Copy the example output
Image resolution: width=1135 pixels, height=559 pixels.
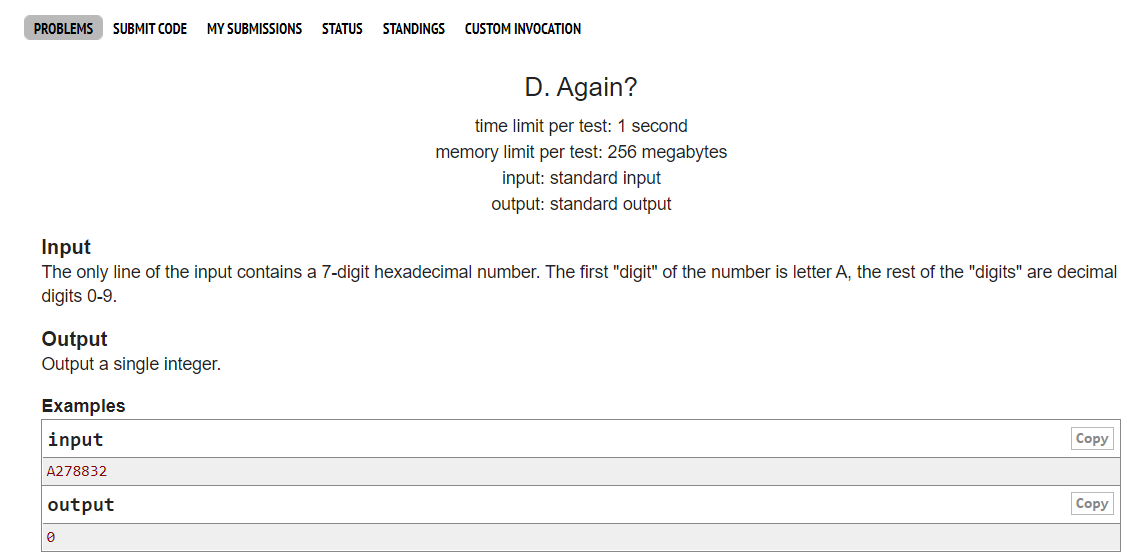tap(1091, 504)
